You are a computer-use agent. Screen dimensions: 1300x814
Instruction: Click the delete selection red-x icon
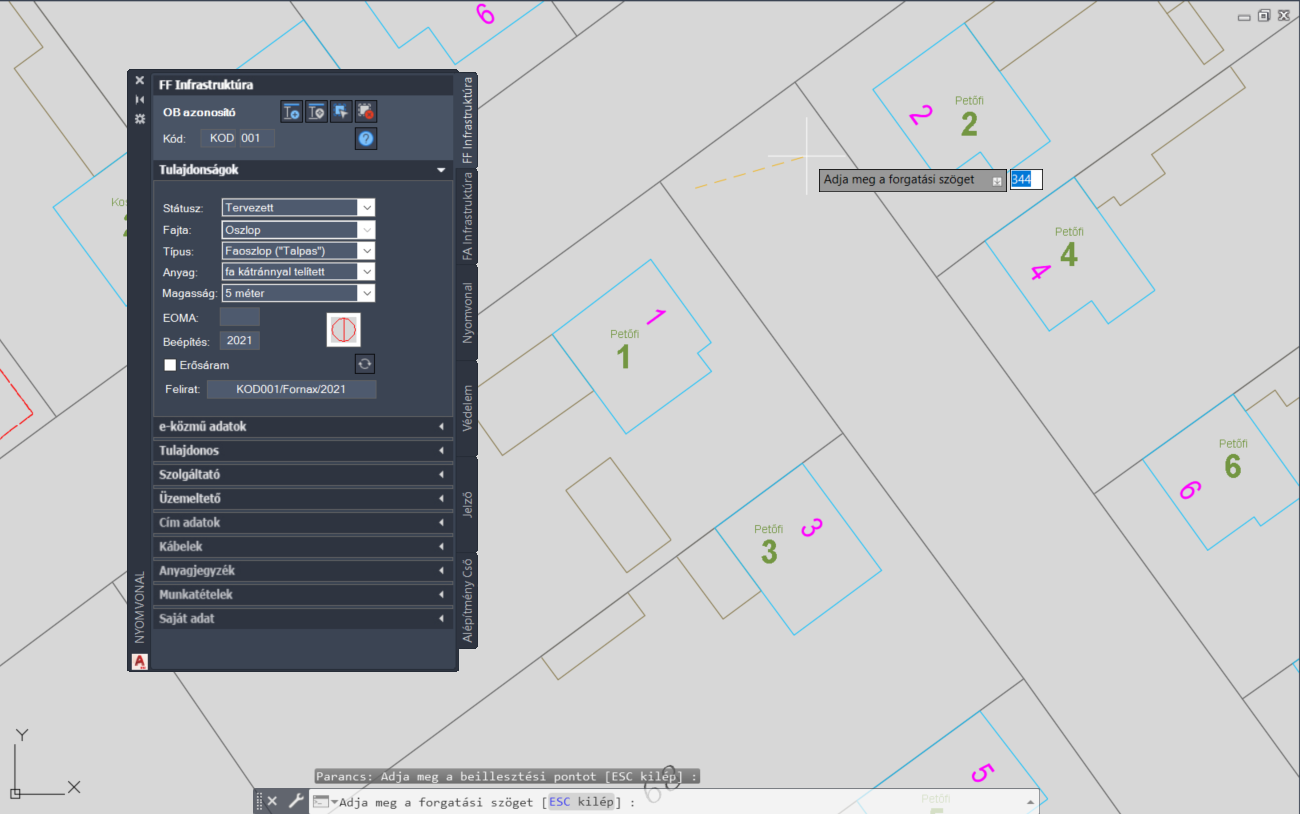pyautogui.click(x=366, y=112)
